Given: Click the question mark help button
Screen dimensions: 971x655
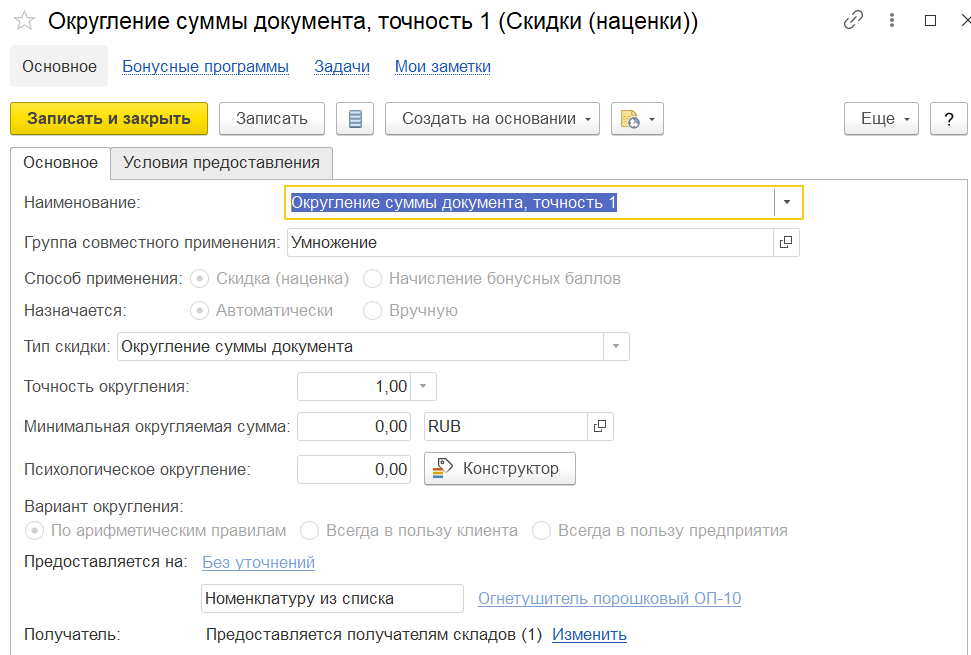Looking at the screenshot, I should click(x=948, y=118).
